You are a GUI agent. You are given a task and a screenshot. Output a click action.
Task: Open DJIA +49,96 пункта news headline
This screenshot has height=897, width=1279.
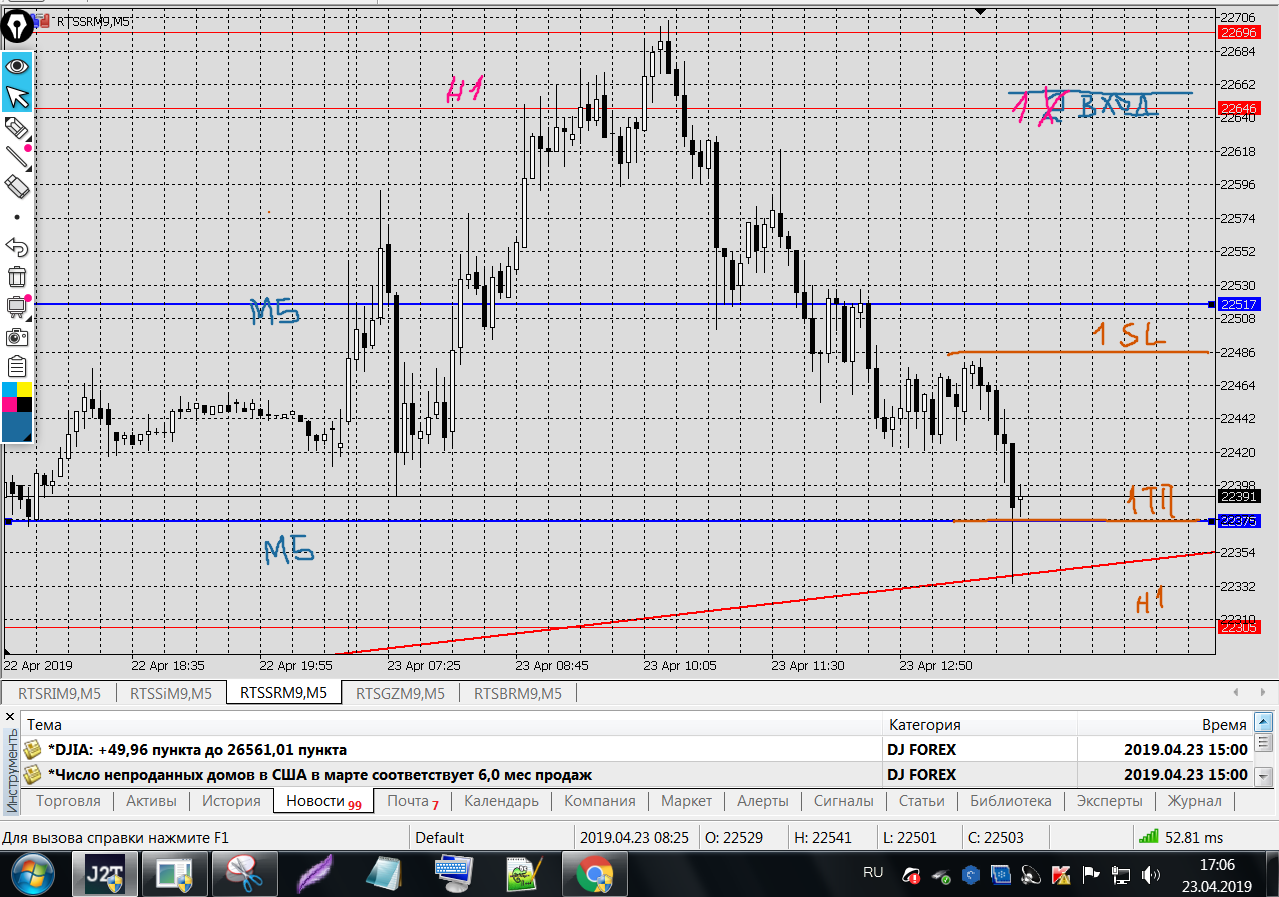click(197, 749)
